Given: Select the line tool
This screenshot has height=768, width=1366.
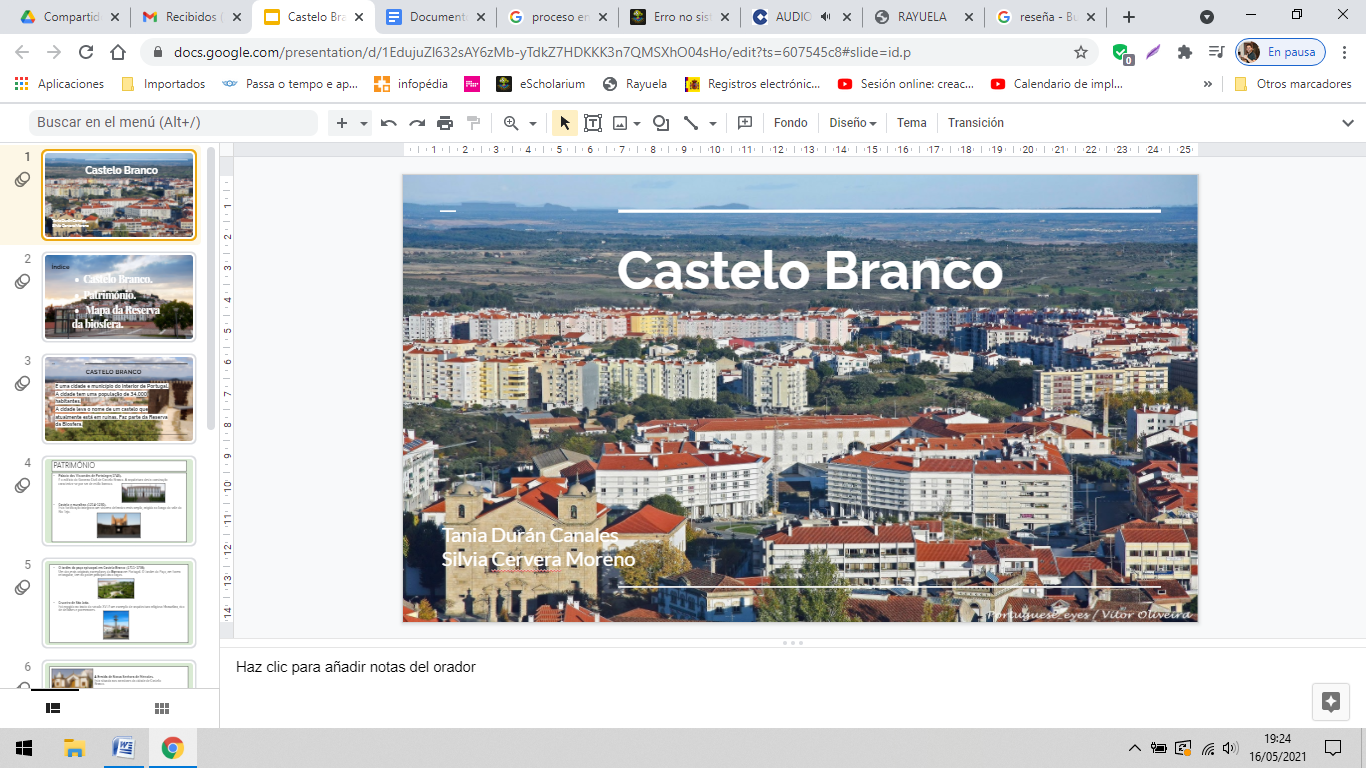Looking at the screenshot, I should [691, 123].
